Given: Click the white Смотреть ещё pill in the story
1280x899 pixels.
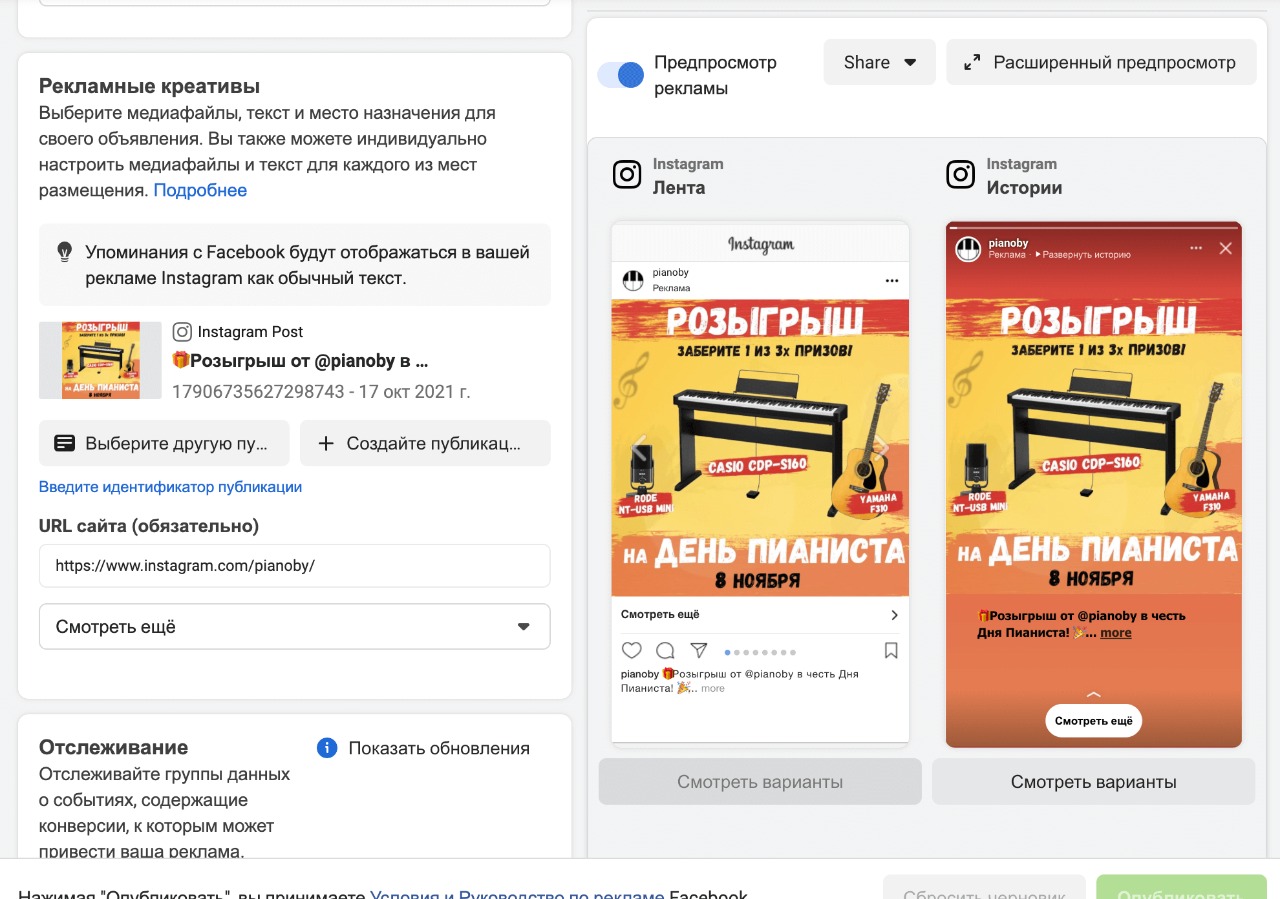Looking at the screenshot, I should click(1094, 721).
